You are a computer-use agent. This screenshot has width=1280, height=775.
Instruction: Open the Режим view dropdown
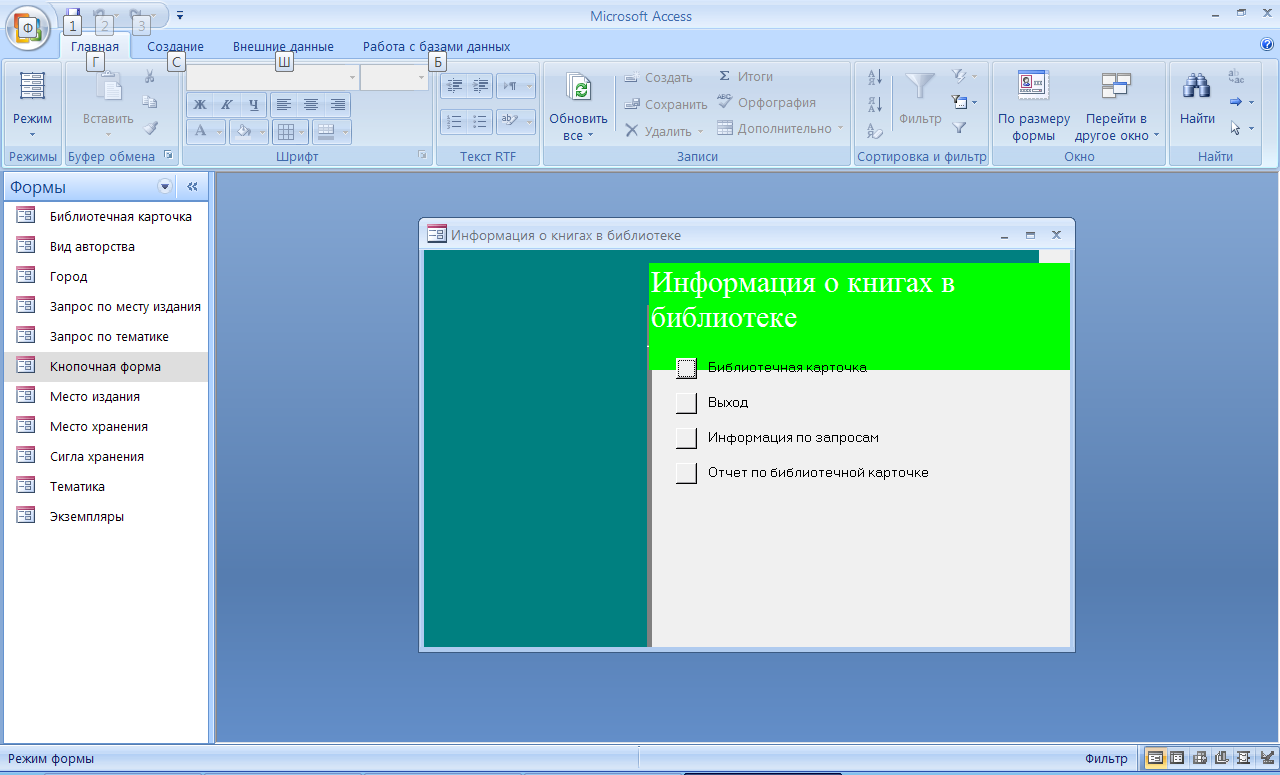[32, 133]
